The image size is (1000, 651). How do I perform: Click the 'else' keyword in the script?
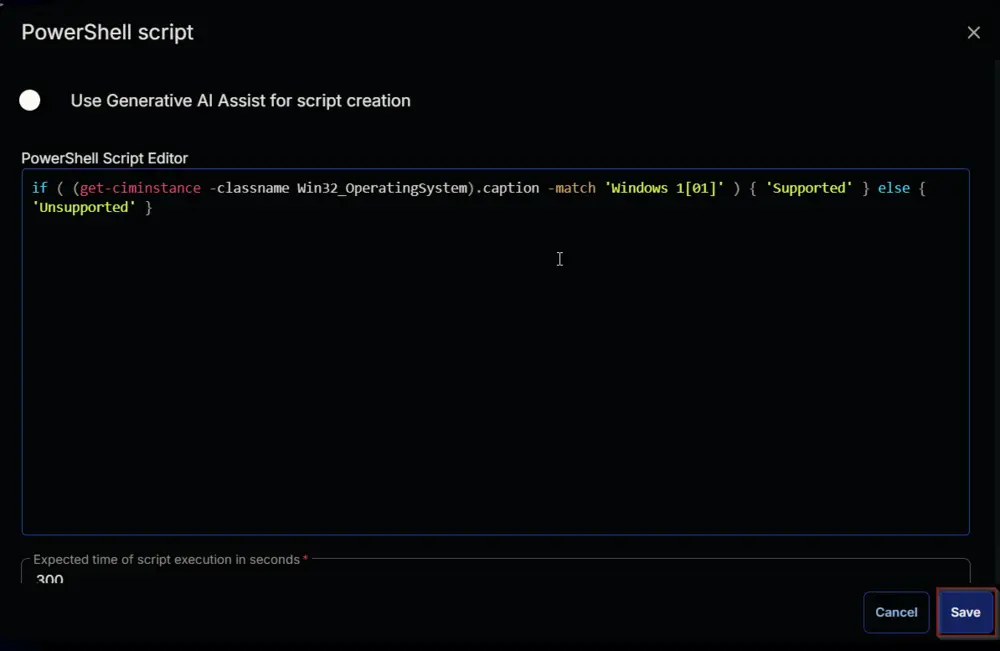[x=893, y=188]
